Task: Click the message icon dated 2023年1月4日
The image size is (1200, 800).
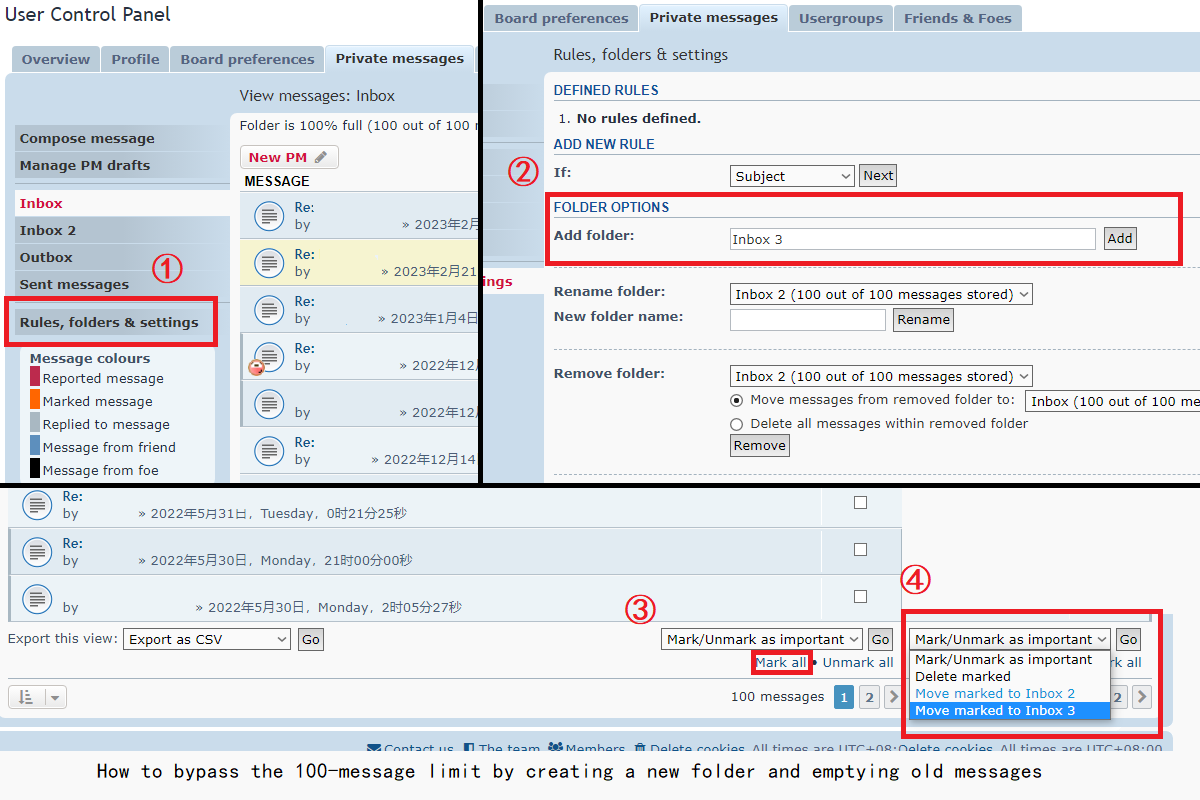Action: click(268, 310)
